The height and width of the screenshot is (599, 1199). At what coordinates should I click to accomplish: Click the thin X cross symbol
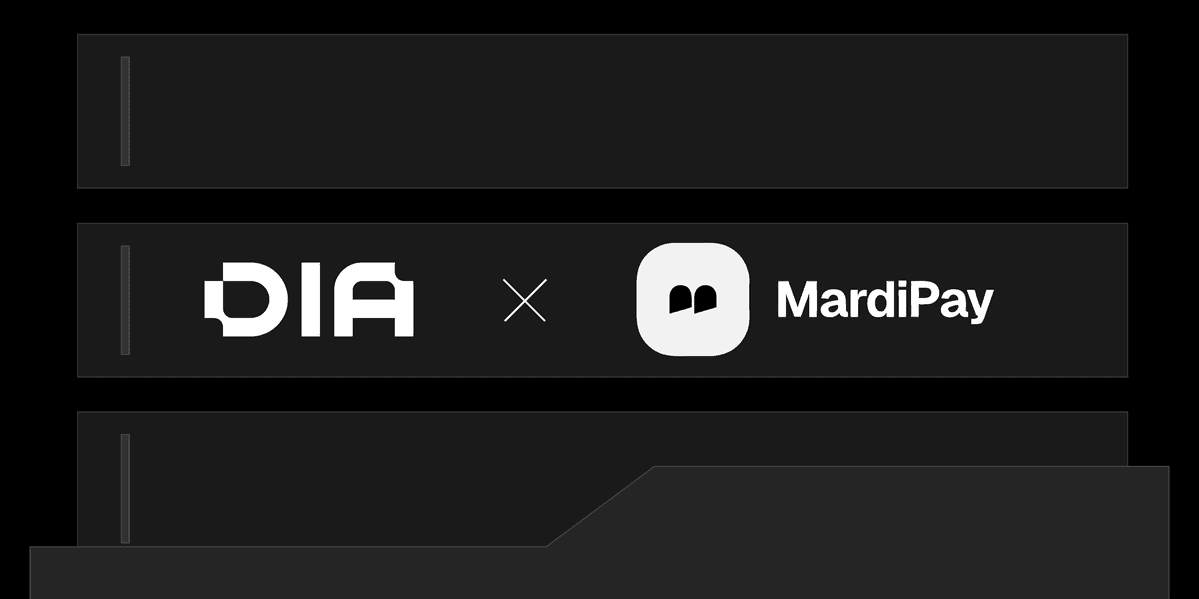pyautogui.click(x=525, y=300)
